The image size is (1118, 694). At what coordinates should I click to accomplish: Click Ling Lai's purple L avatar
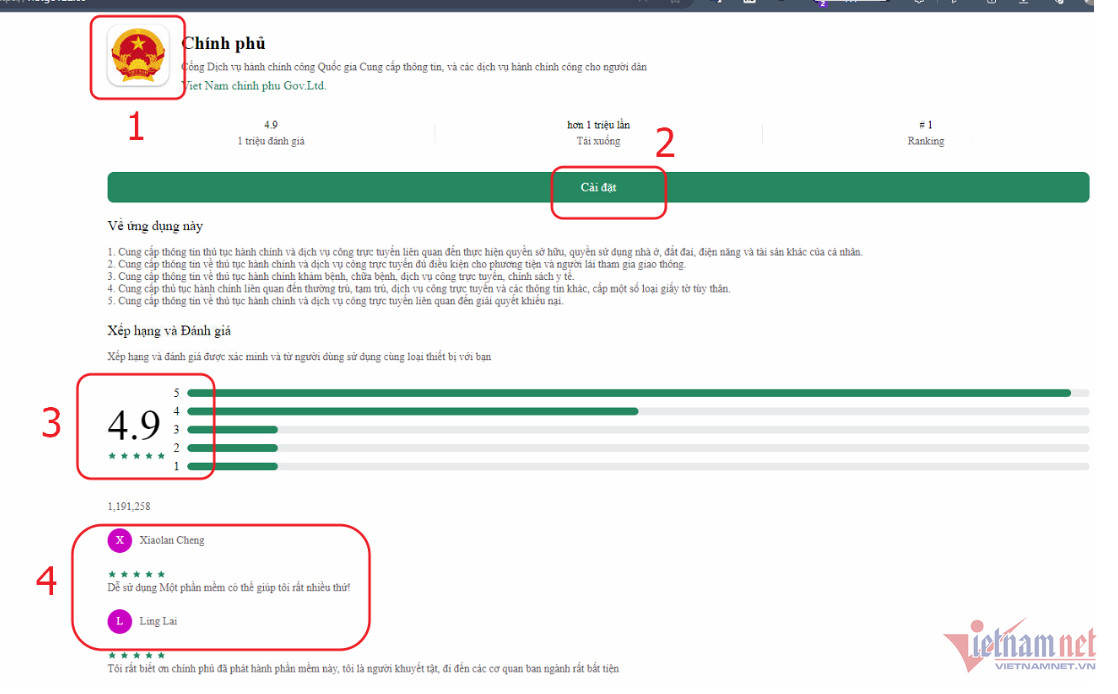120,621
